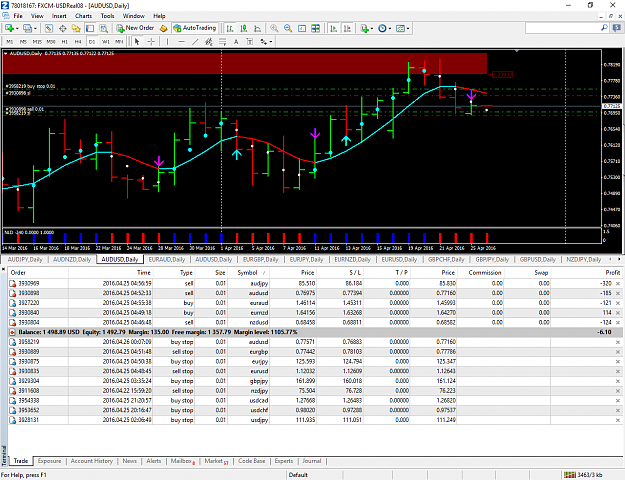Open the Tools menu
Screen dimensions: 625x480
pyautogui.click(x=107, y=16)
